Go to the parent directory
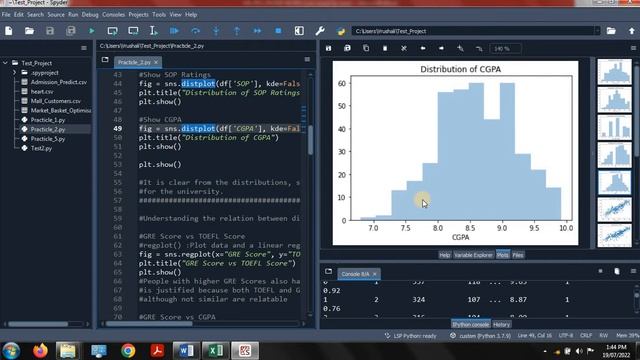The width and height of the screenshot is (640, 360). coord(631,31)
